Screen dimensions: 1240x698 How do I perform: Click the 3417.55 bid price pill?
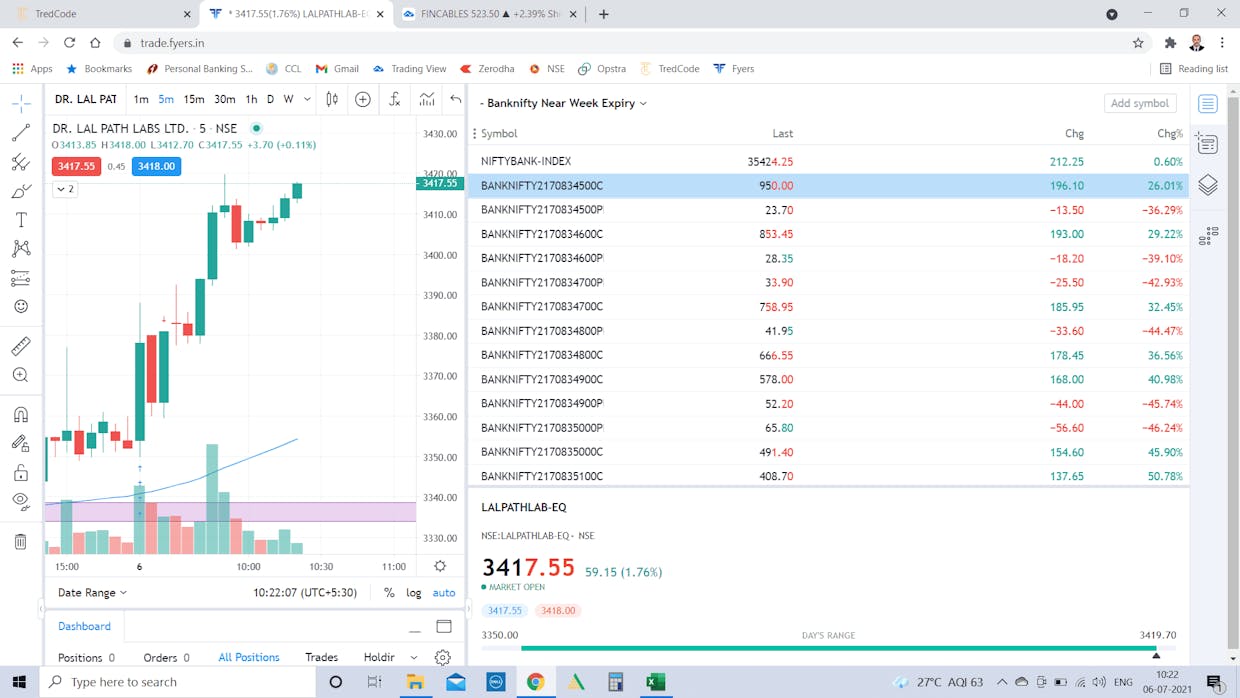point(505,610)
